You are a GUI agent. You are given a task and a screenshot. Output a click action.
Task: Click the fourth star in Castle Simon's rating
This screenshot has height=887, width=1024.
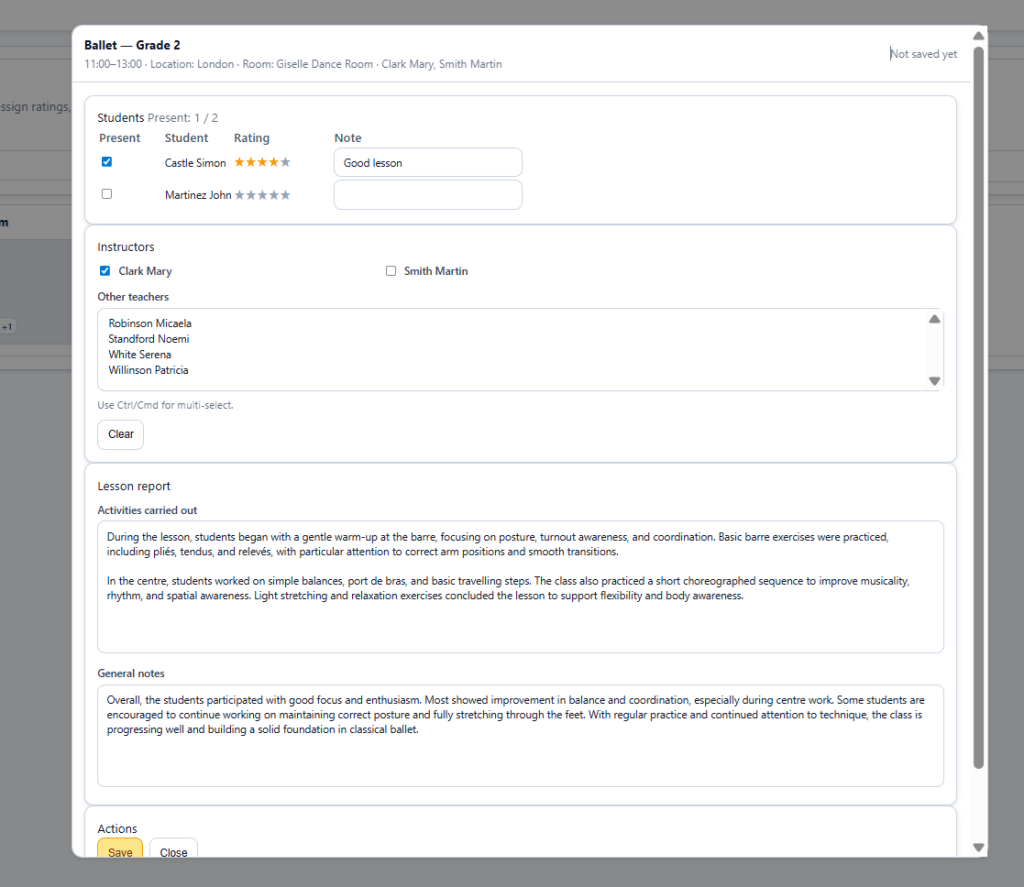coord(273,162)
